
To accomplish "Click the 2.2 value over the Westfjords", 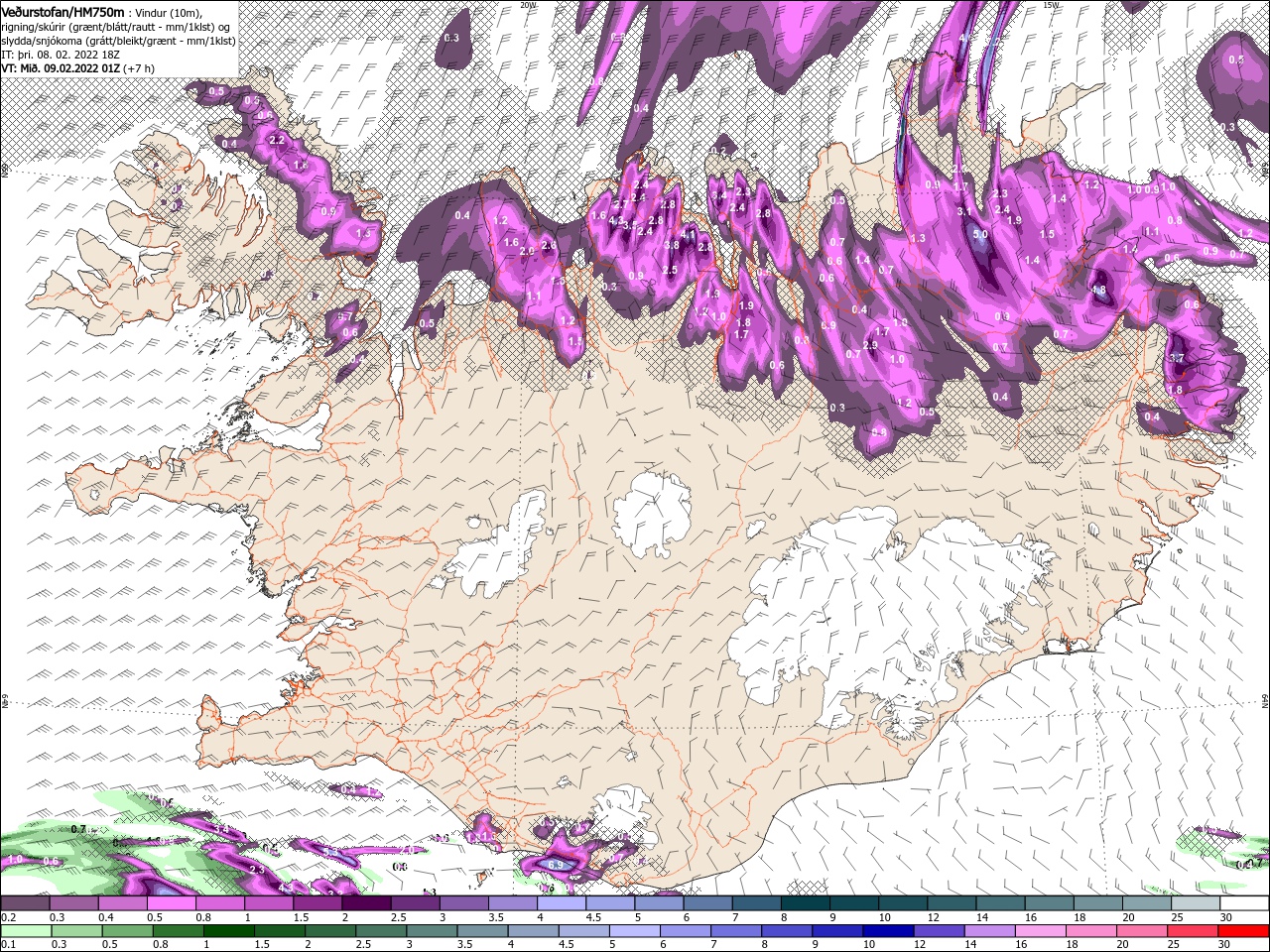I will [x=277, y=141].
